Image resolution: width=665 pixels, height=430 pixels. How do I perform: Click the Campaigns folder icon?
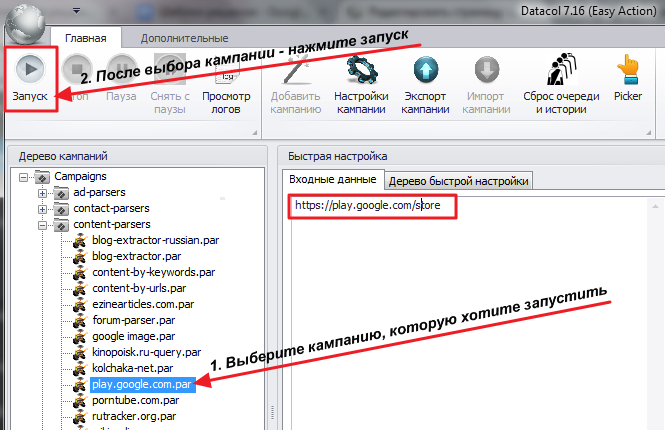tap(42, 177)
